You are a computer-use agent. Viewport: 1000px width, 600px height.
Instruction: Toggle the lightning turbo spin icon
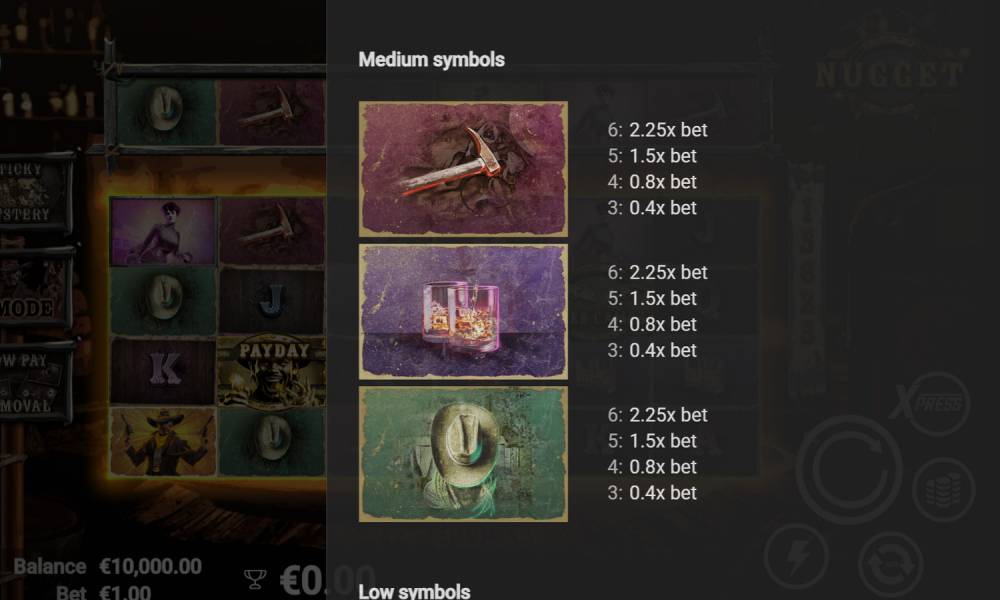point(796,556)
